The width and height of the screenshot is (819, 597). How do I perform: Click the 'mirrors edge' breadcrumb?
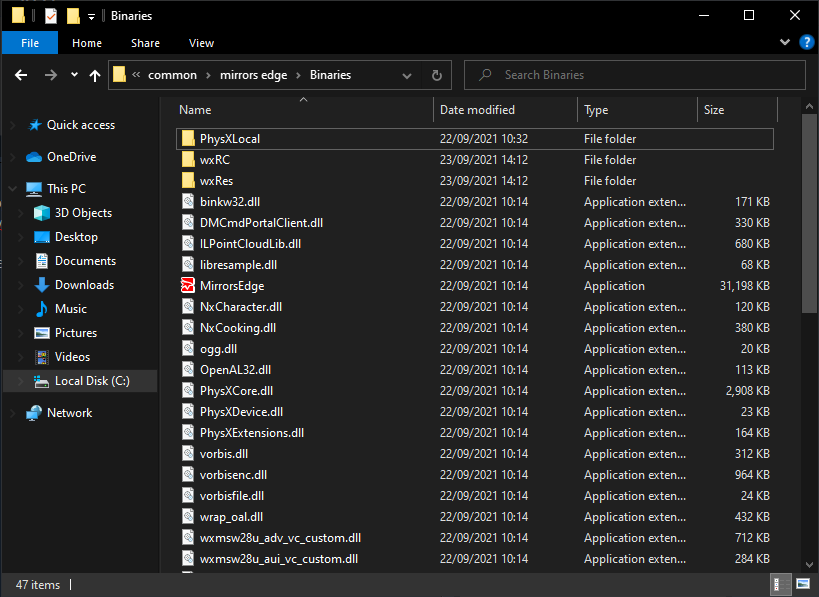coord(253,75)
